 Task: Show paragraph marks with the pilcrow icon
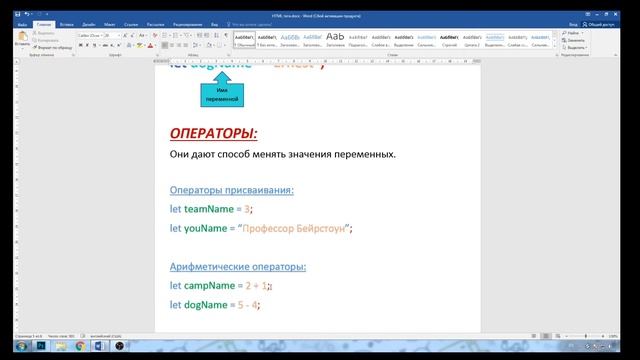tap(226, 36)
